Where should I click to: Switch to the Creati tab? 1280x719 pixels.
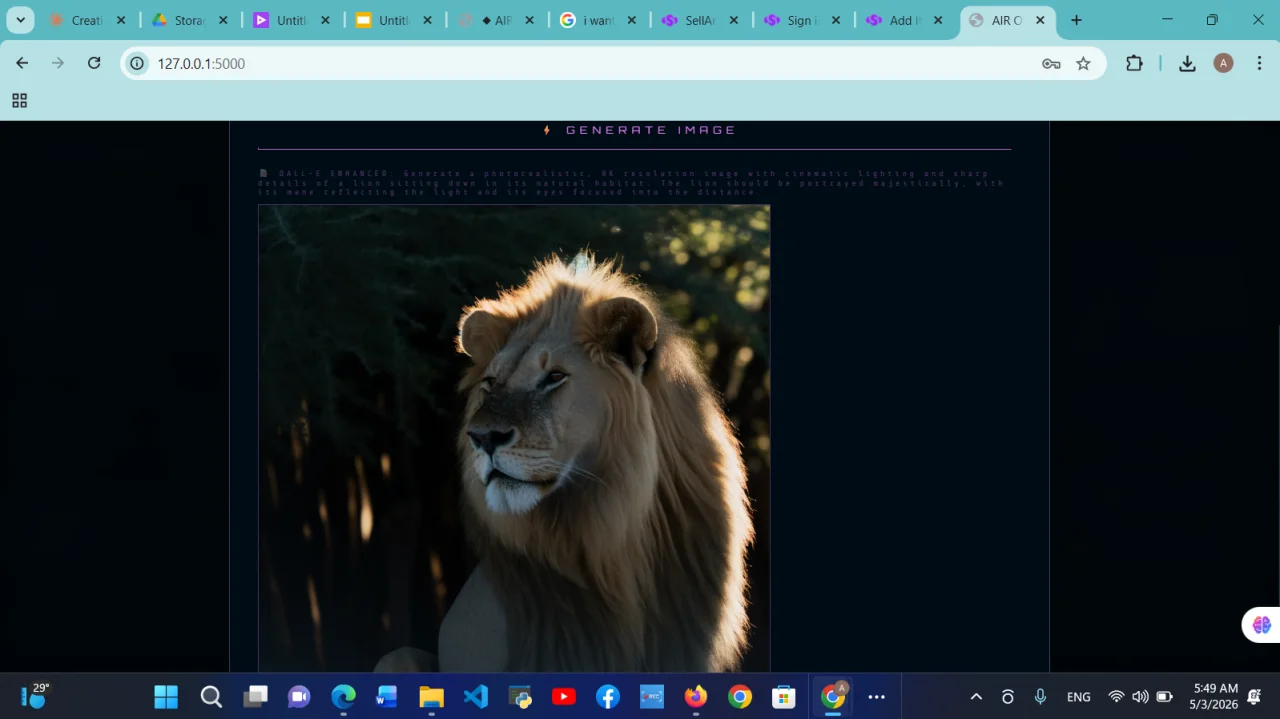point(86,20)
